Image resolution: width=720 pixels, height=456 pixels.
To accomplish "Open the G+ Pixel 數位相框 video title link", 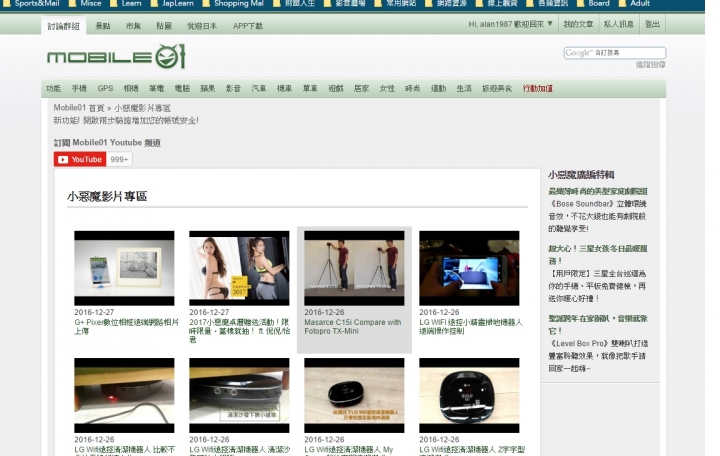I will (126, 327).
